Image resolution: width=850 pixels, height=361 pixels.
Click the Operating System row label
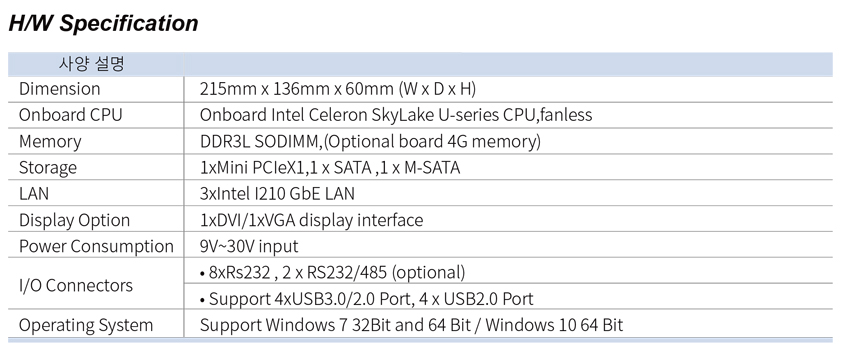click(86, 325)
